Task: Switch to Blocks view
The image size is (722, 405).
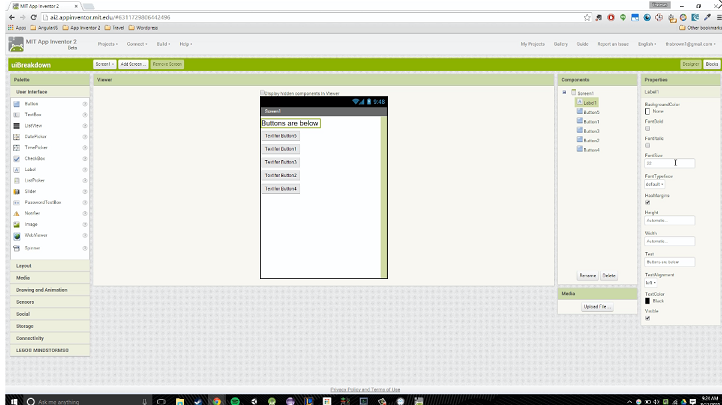Action: point(711,64)
